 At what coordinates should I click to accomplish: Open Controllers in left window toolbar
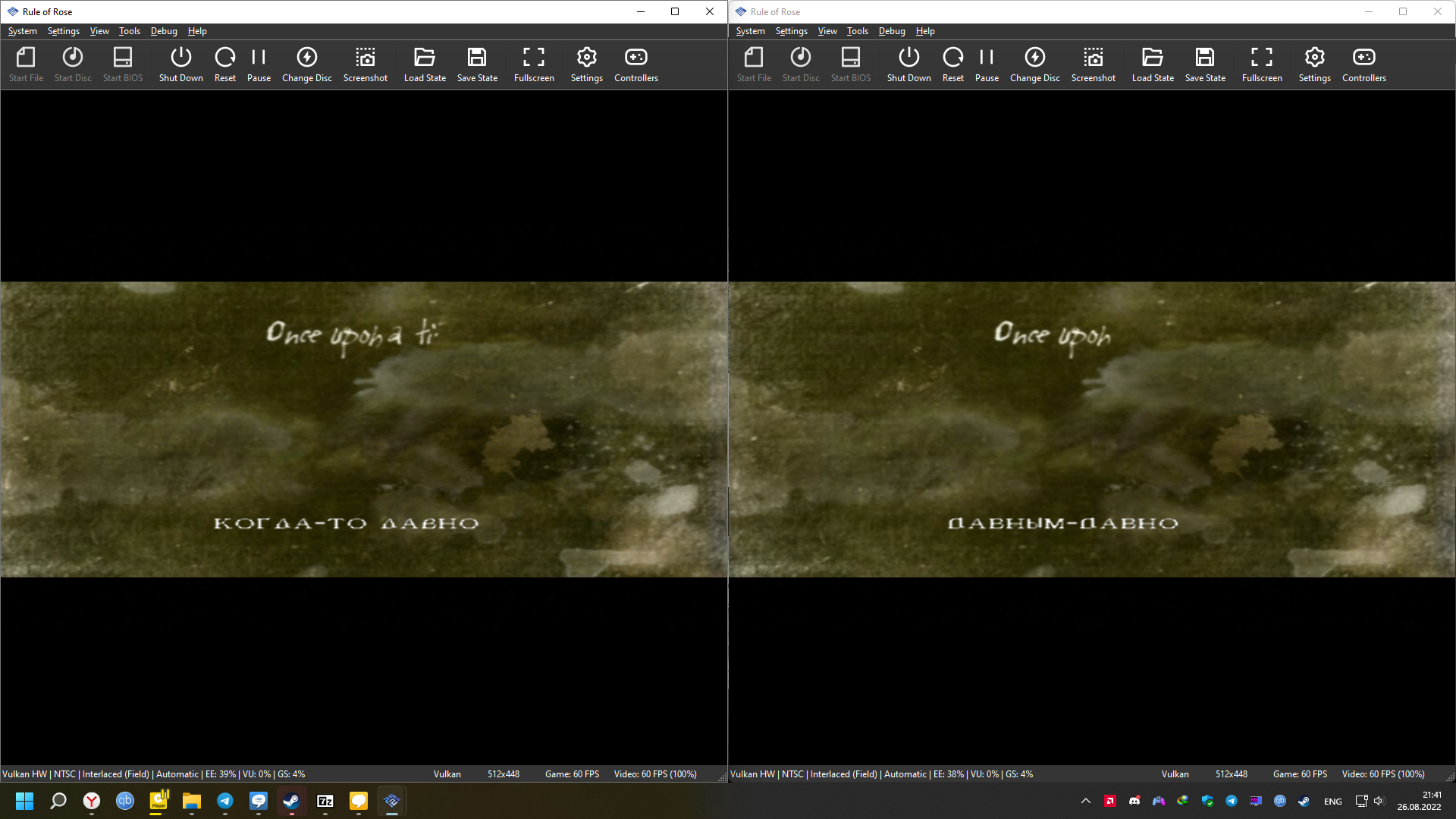636,65
